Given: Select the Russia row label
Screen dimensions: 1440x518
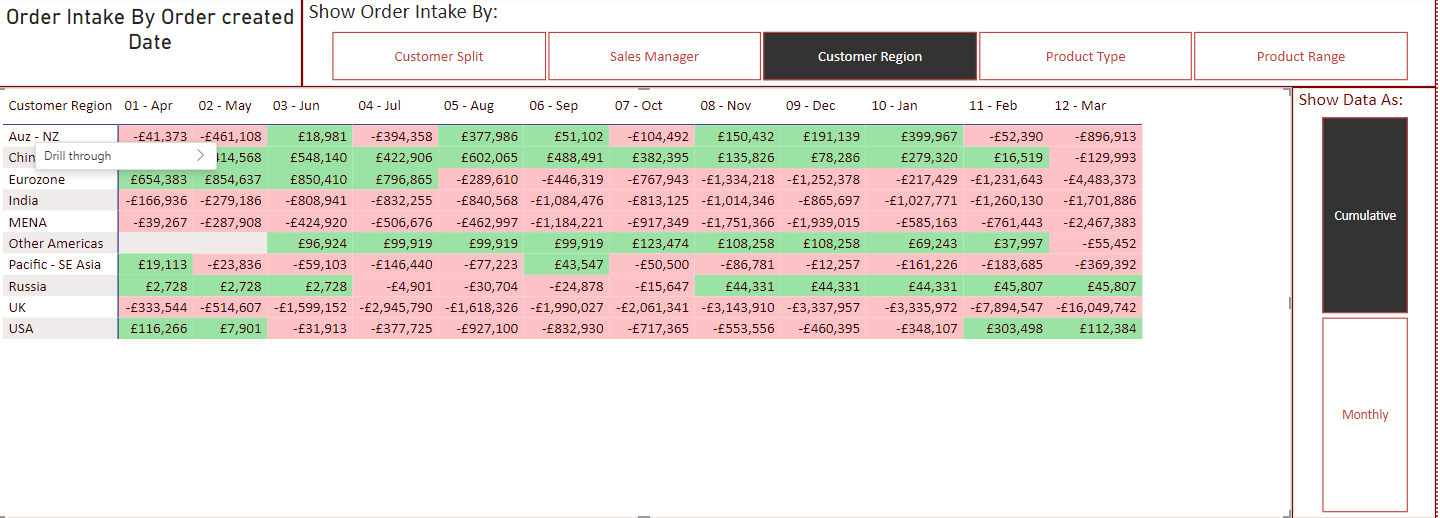Looking at the screenshot, I should [26, 287].
